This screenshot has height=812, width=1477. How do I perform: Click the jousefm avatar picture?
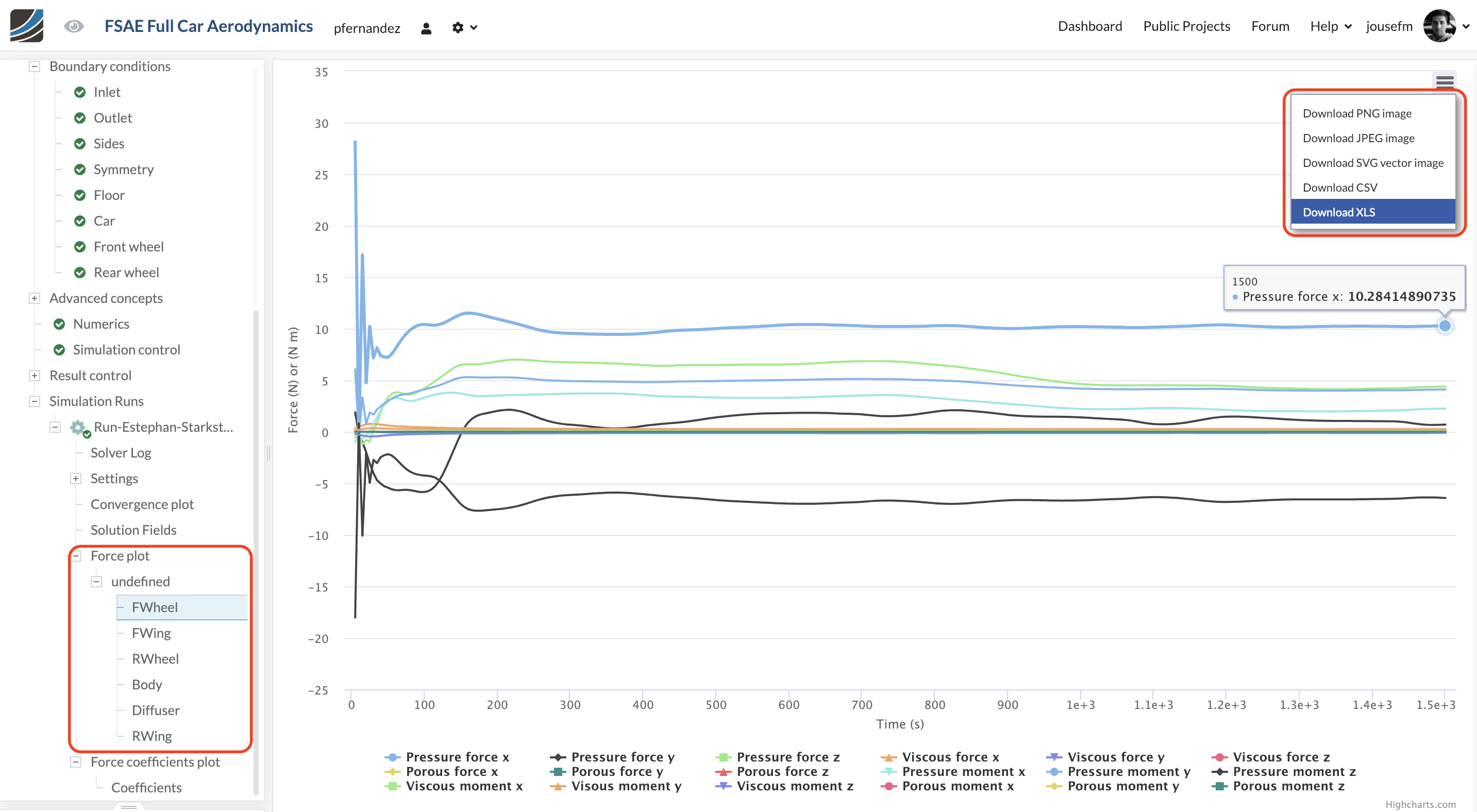tap(1439, 26)
